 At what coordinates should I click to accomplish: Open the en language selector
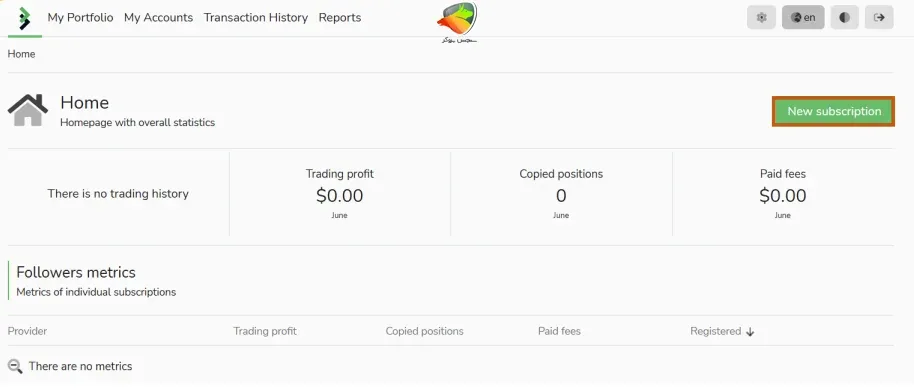point(803,17)
